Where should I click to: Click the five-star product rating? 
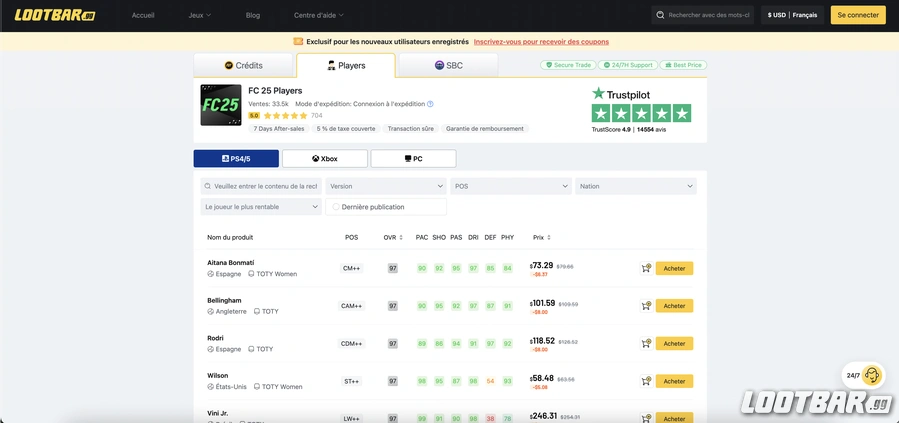[x=286, y=116]
